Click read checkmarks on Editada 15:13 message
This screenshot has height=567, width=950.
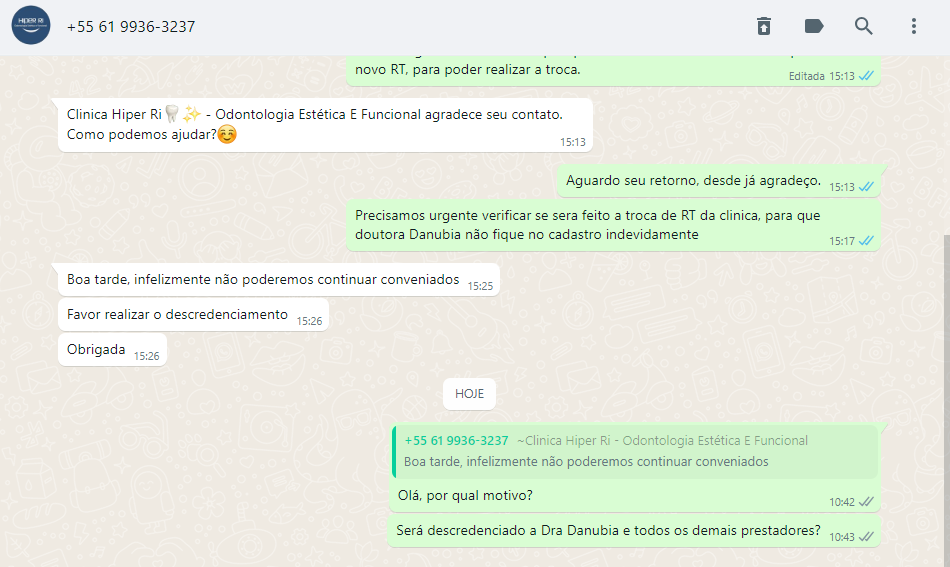coord(866,76)
